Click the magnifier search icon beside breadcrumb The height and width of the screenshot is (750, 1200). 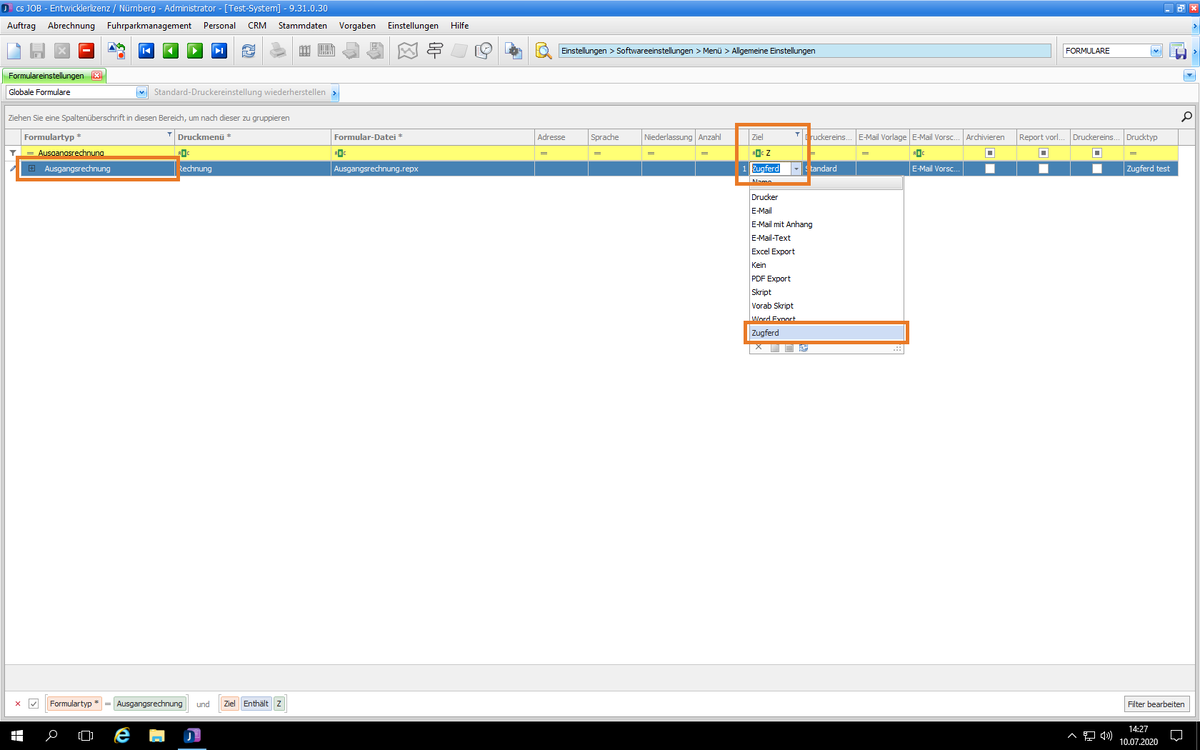click(x=543, y=50)
